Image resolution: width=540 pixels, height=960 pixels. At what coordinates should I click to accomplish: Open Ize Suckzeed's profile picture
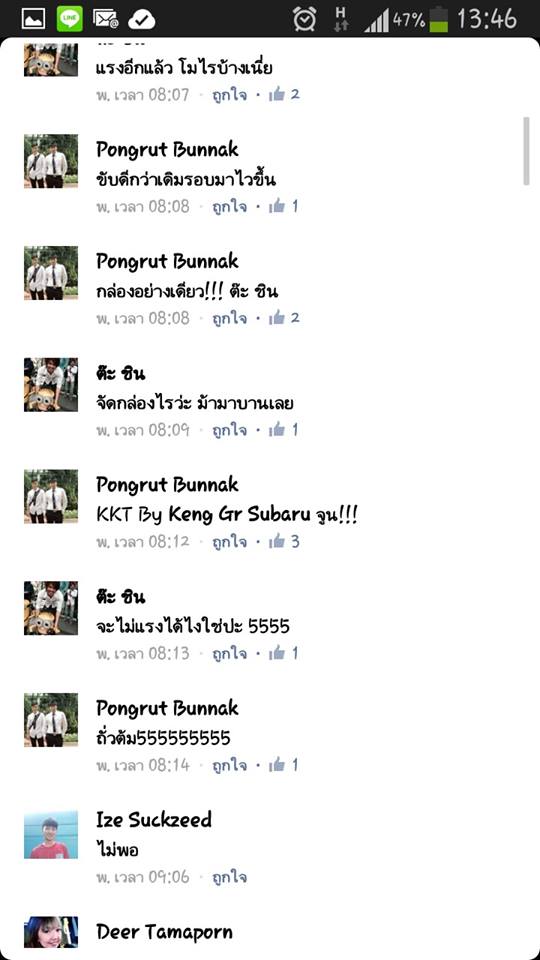point(51,835)
